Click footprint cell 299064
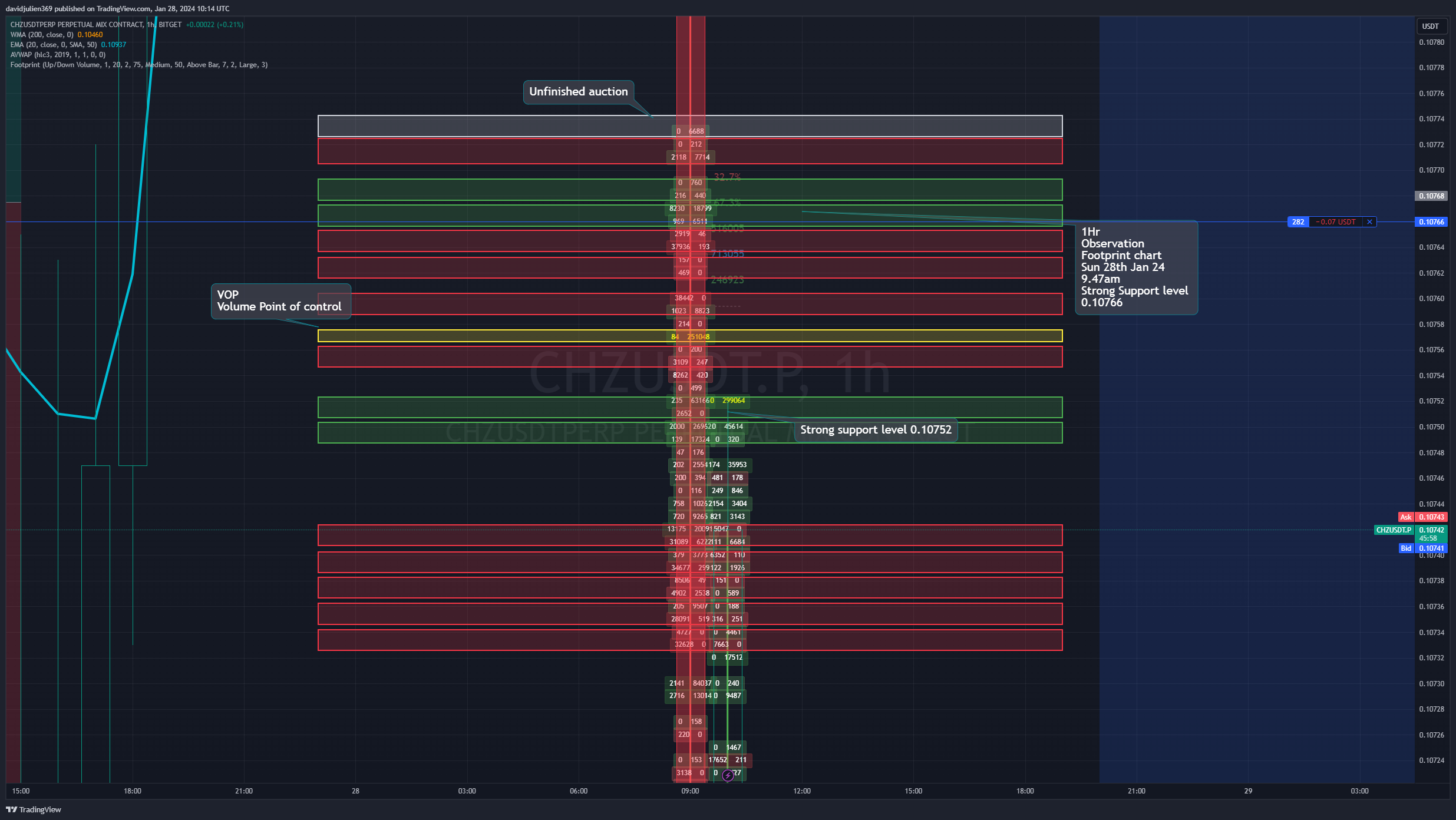Viewport: 1456px width, 820px height. click(734, 401)
